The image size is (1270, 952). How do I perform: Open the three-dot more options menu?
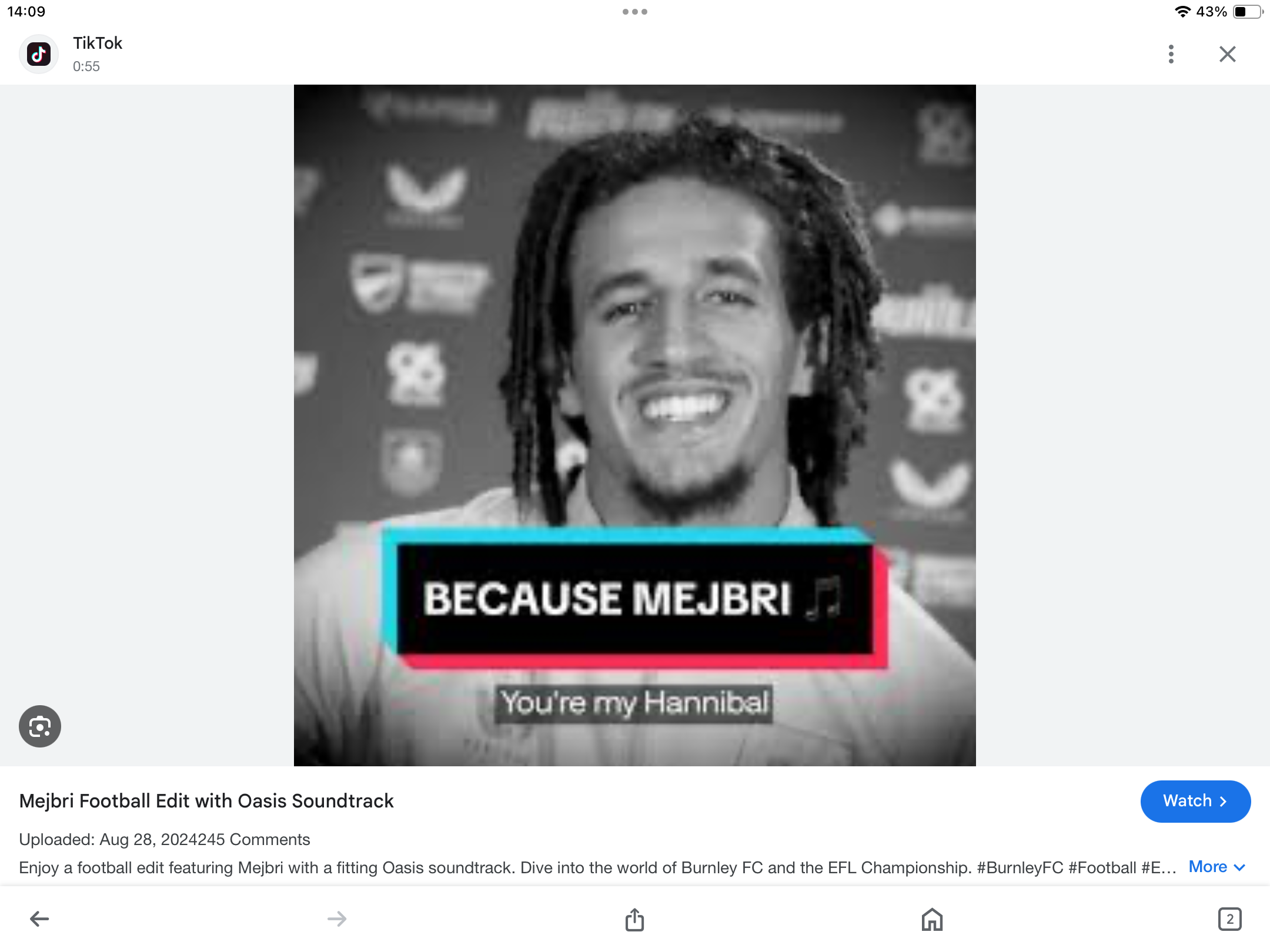(1171, 54)
